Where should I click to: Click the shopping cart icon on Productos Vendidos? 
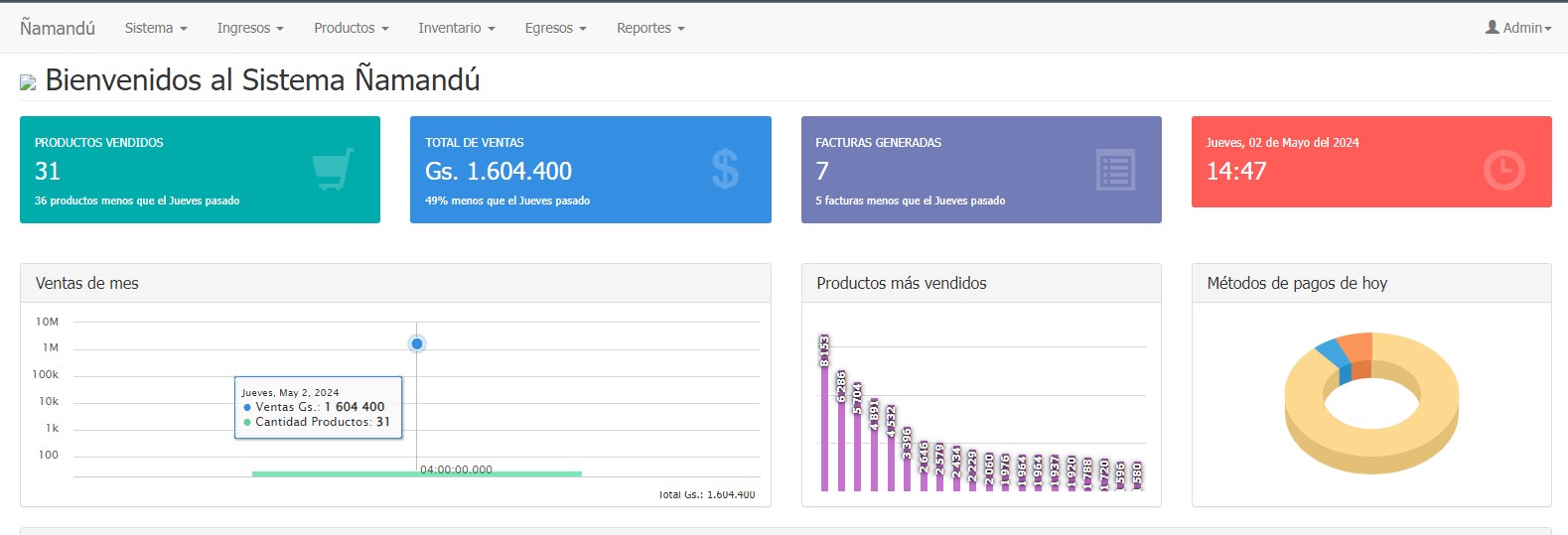pyautogui.click(x=333, y=170)
